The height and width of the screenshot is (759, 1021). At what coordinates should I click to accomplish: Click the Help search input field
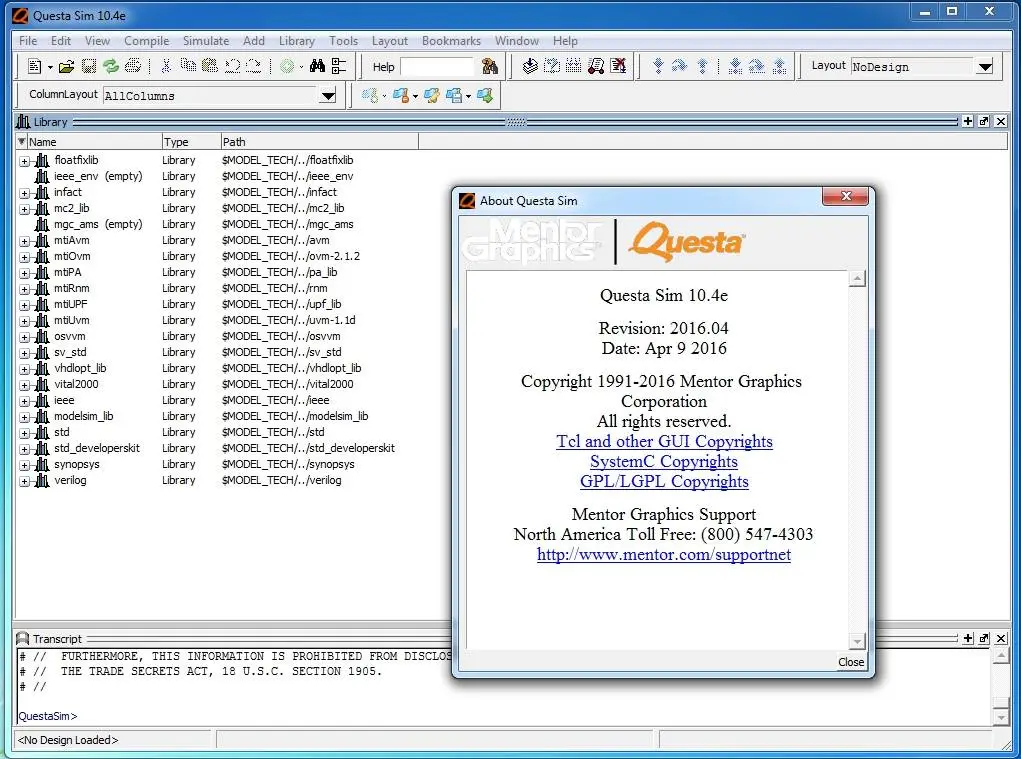[437, 66]
